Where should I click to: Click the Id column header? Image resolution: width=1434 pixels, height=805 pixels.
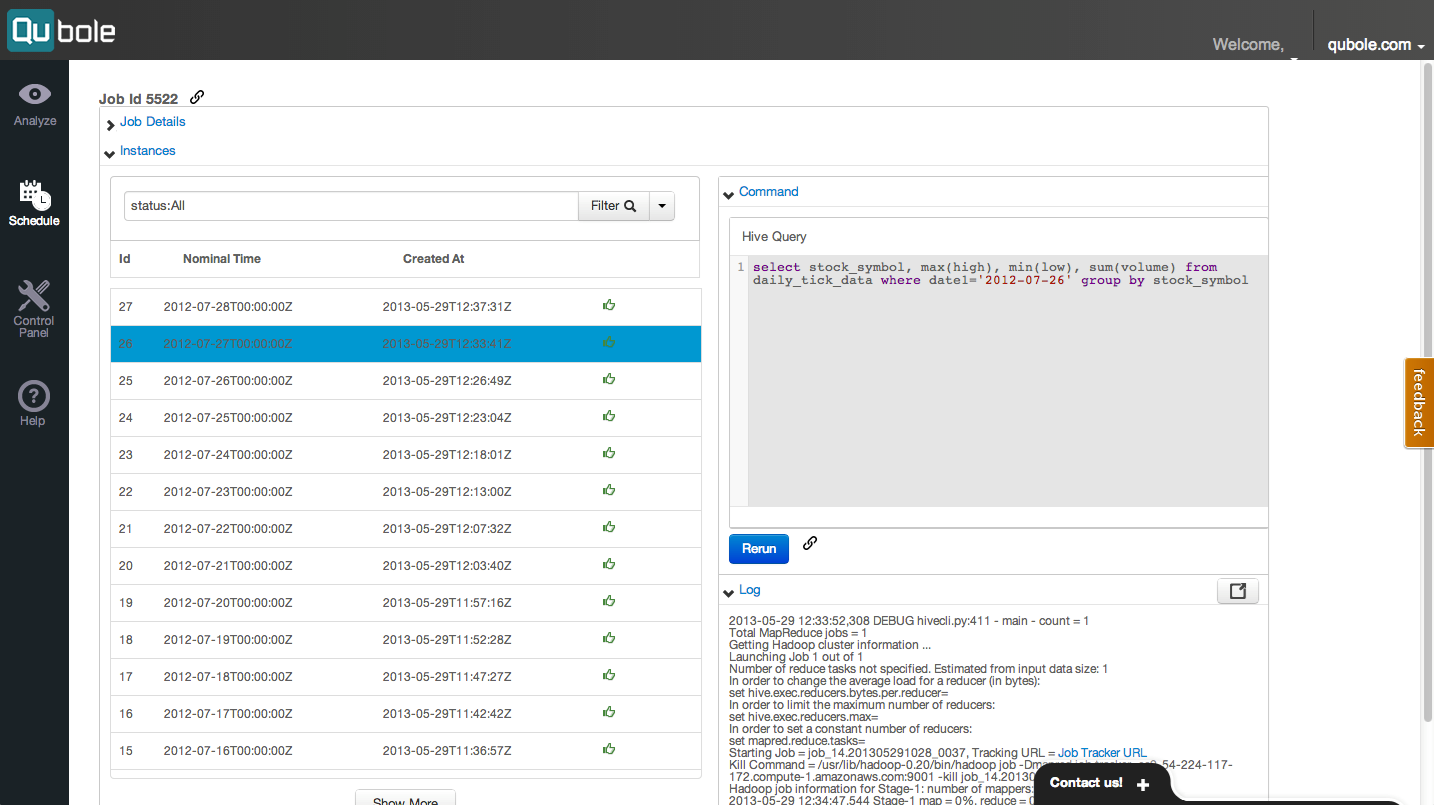[x=125, y=259]
